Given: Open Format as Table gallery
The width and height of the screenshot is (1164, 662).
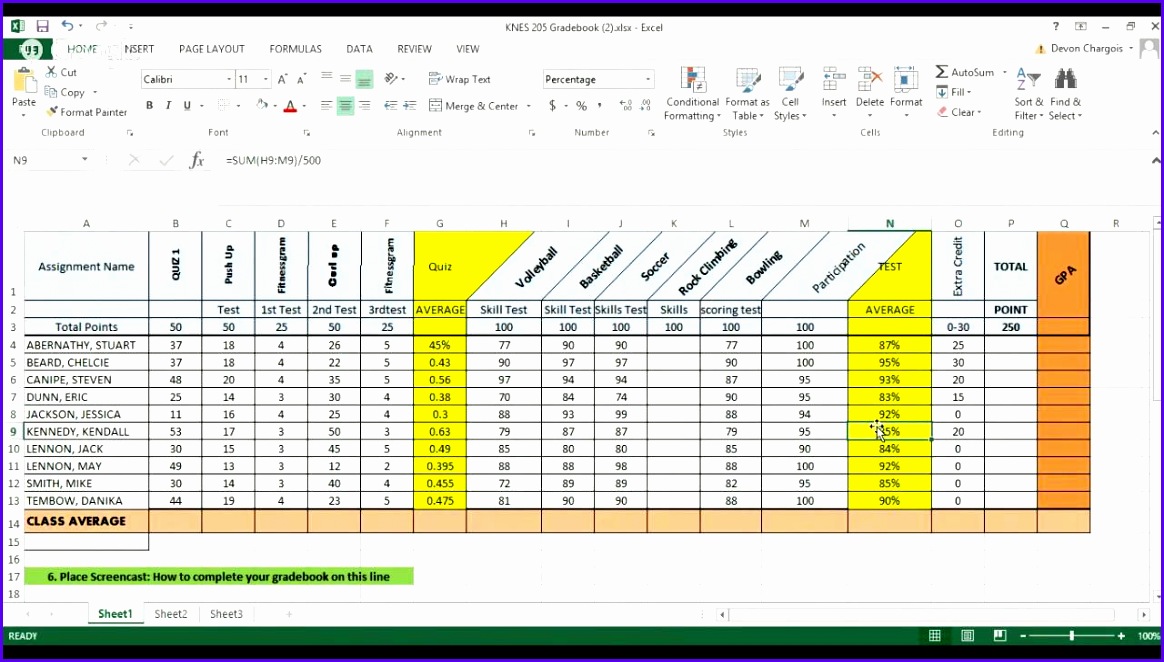Looking at the screenshot, I should (747, 94).
